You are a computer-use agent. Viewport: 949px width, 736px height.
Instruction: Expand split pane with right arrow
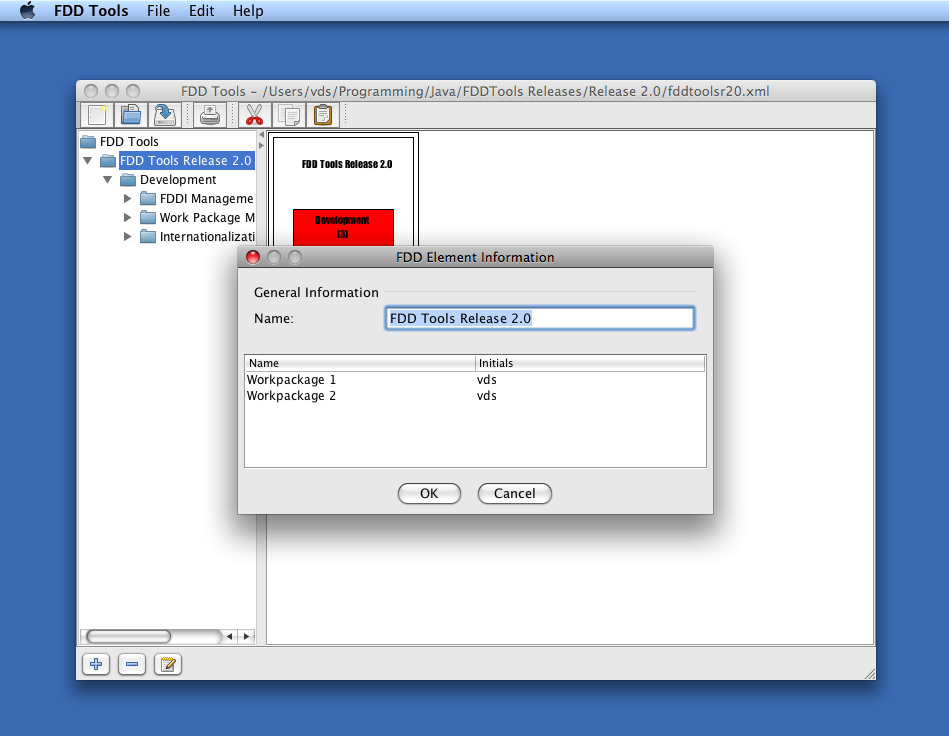pos(261,145)
